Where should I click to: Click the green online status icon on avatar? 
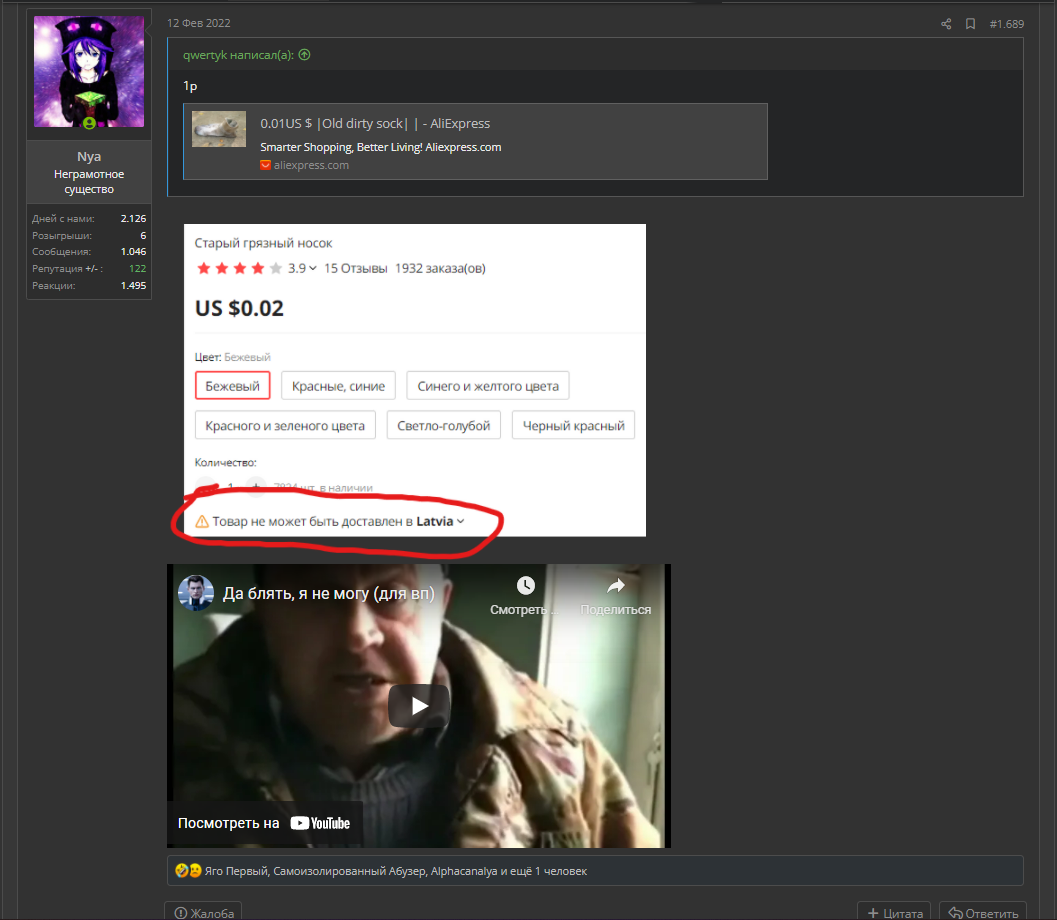click(89, 123)
